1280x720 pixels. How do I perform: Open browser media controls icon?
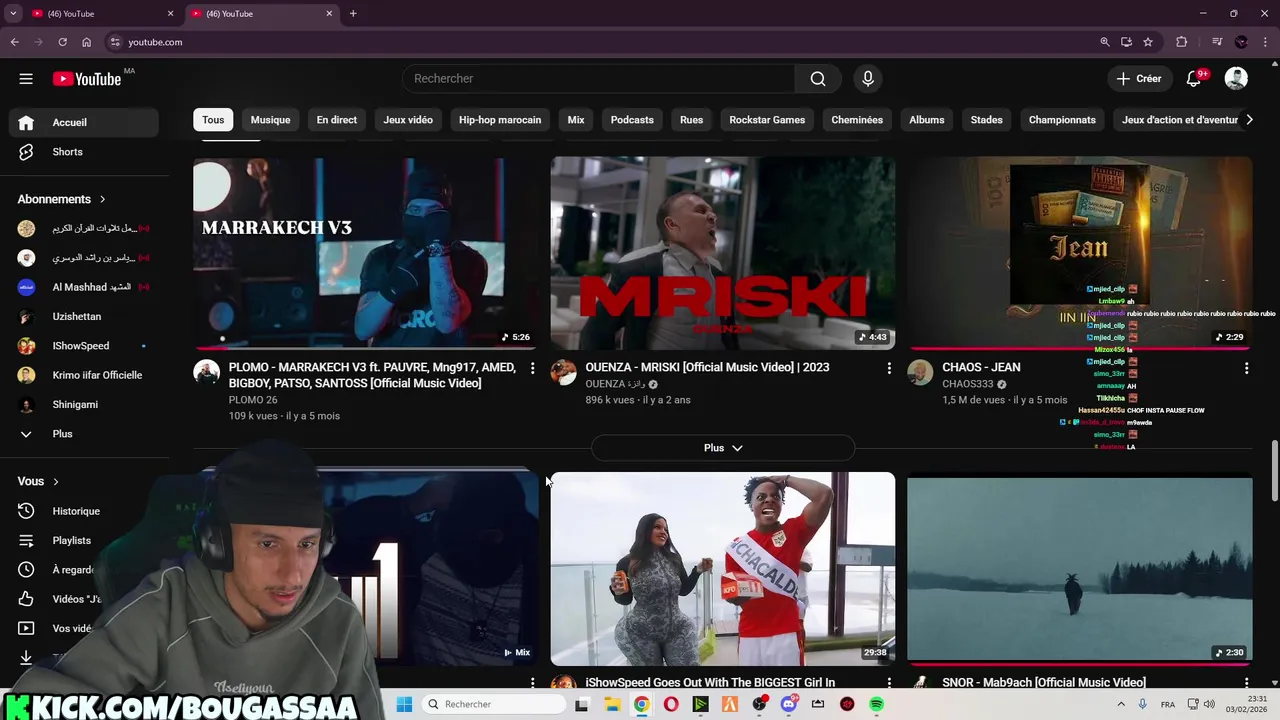point(1216,42)
